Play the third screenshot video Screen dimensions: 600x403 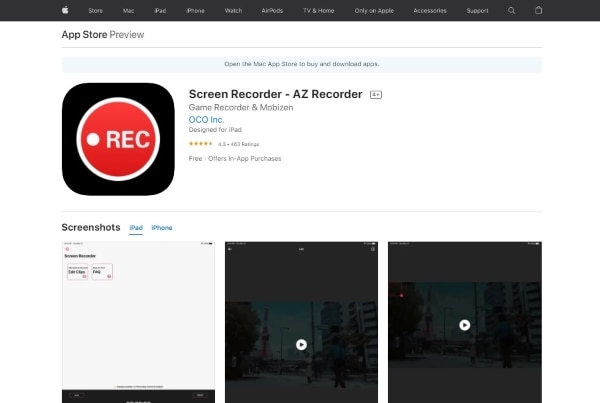[x=465, y=325]
